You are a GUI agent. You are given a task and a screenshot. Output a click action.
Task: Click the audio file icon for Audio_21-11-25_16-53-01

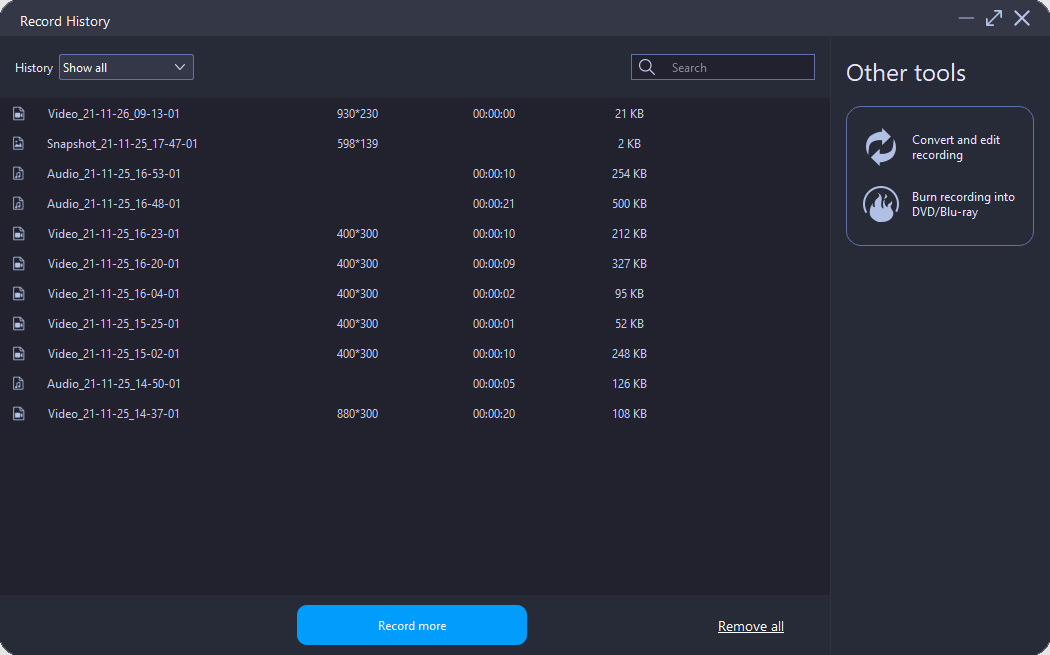pos(19,174)
